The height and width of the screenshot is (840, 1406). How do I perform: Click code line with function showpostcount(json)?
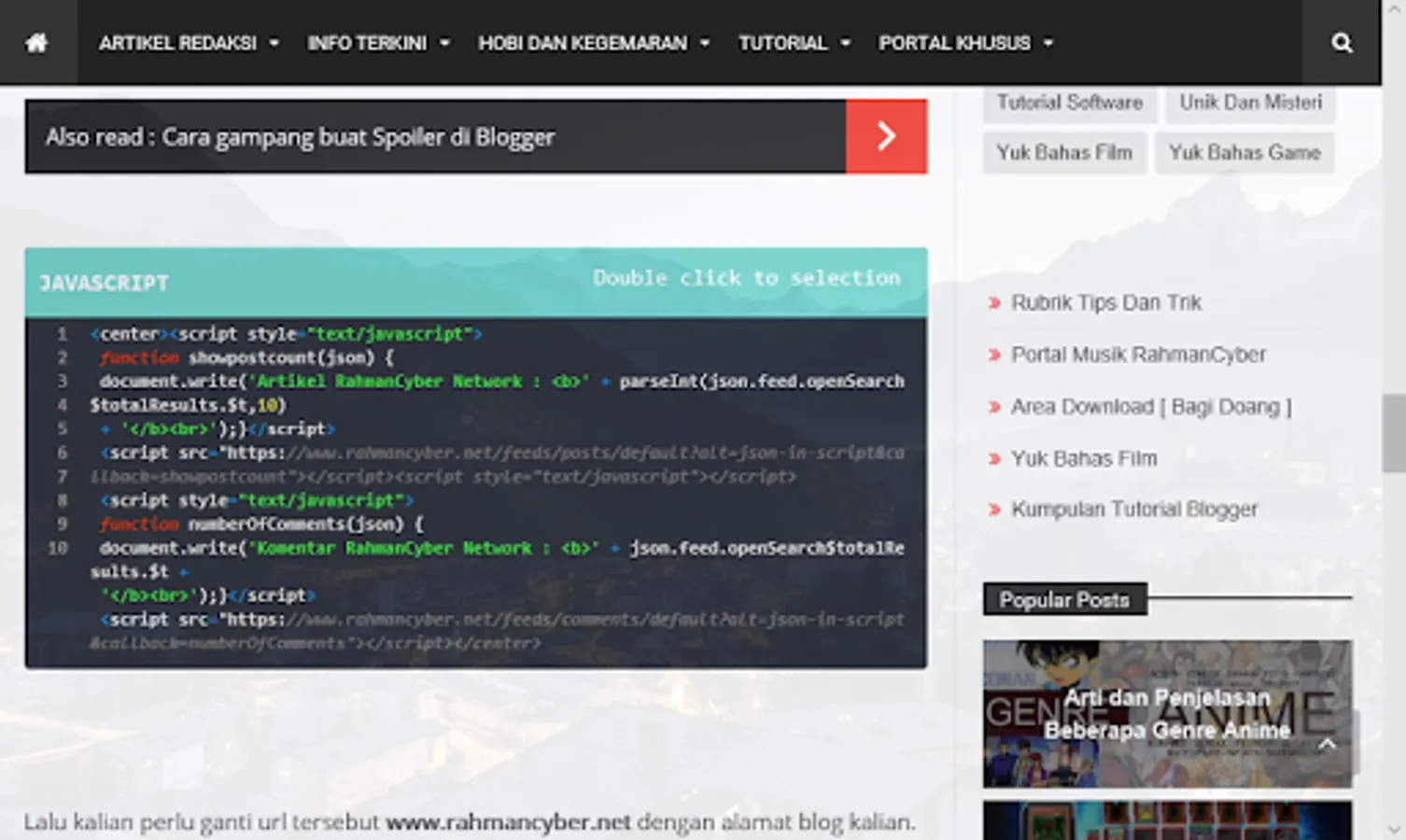(246, 357)
